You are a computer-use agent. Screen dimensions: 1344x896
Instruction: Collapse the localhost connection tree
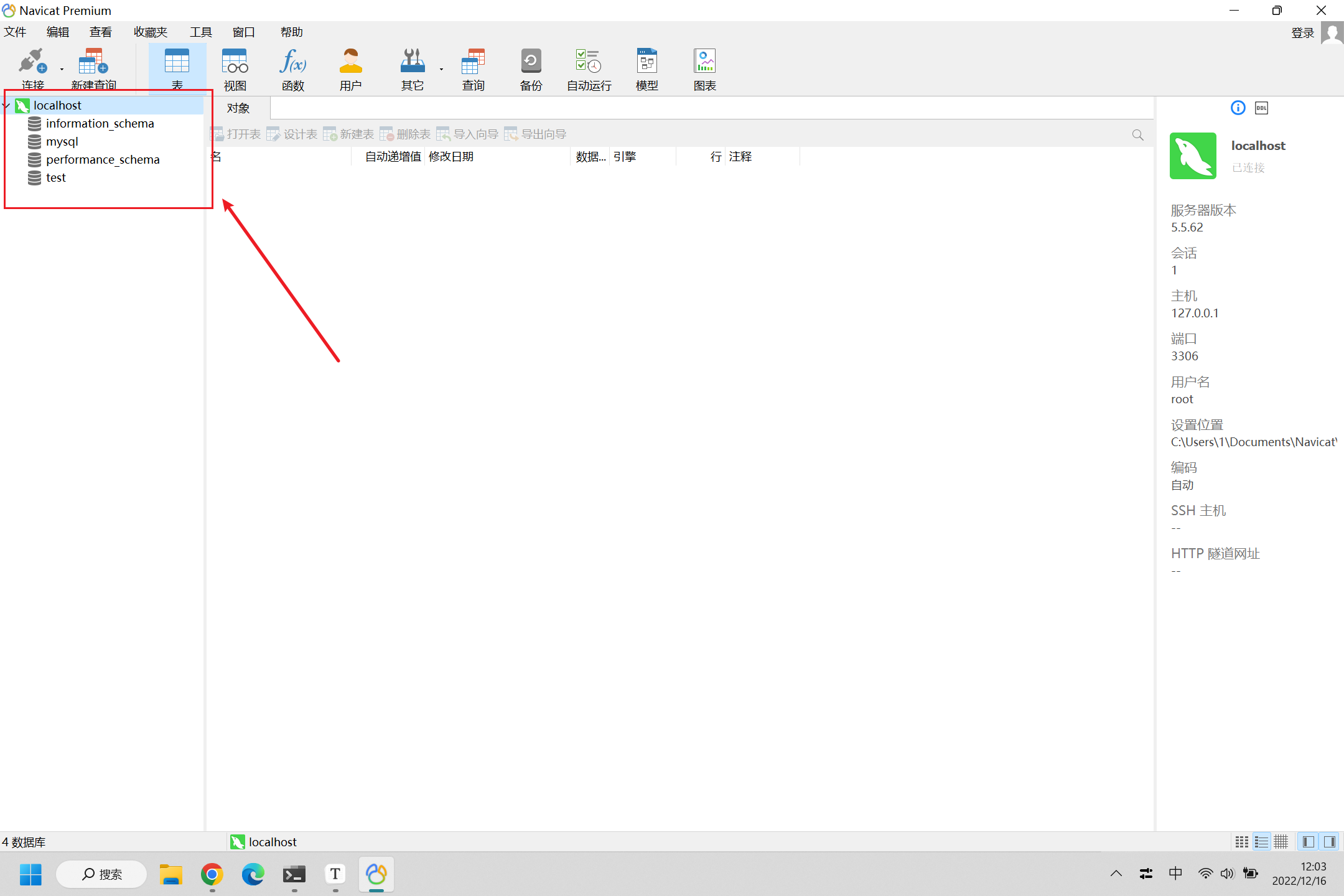pos(6,106)
